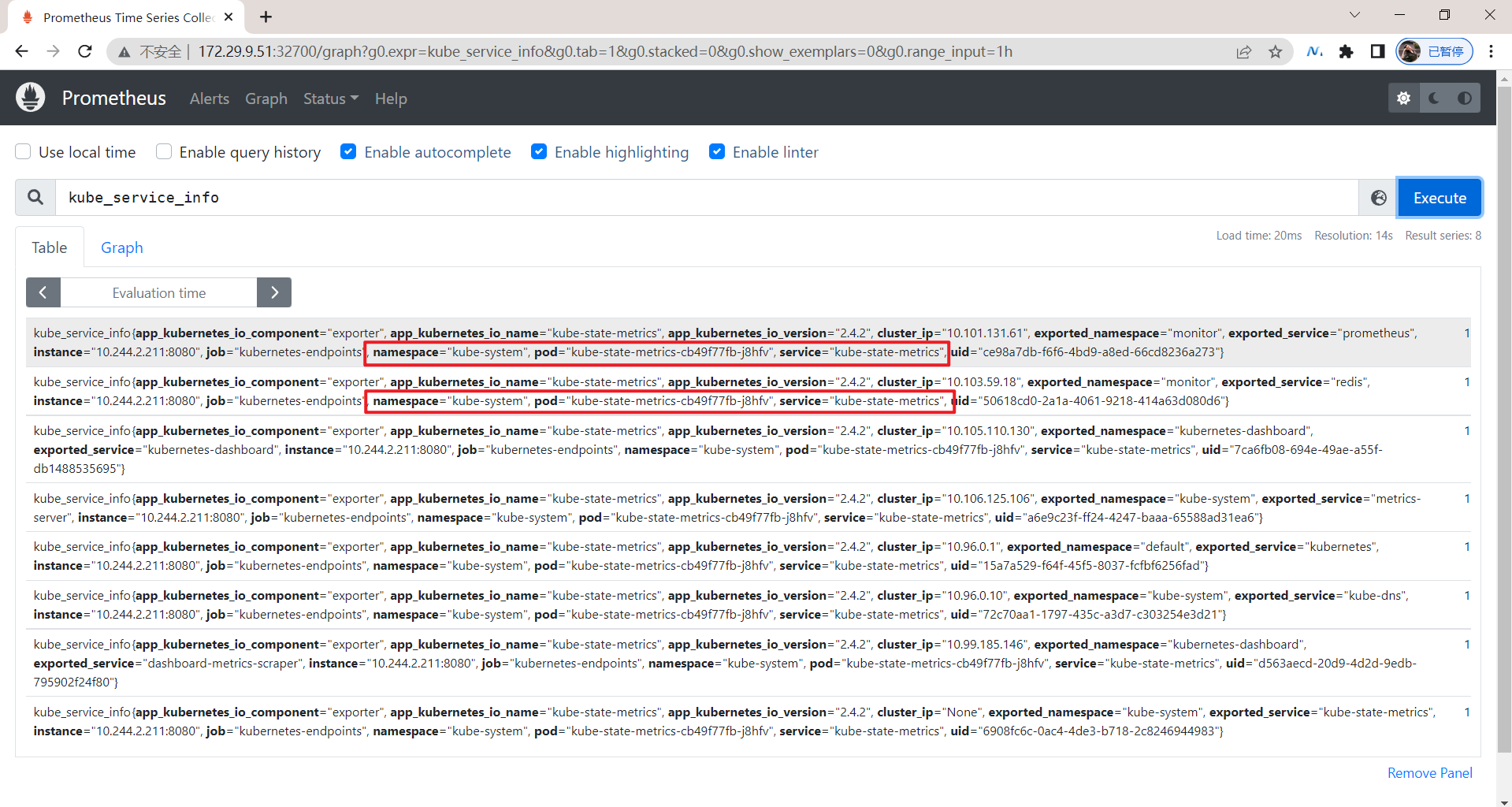Step evaluation time backward
Viewport: 1512px width, 807px height.
point(43,292)
